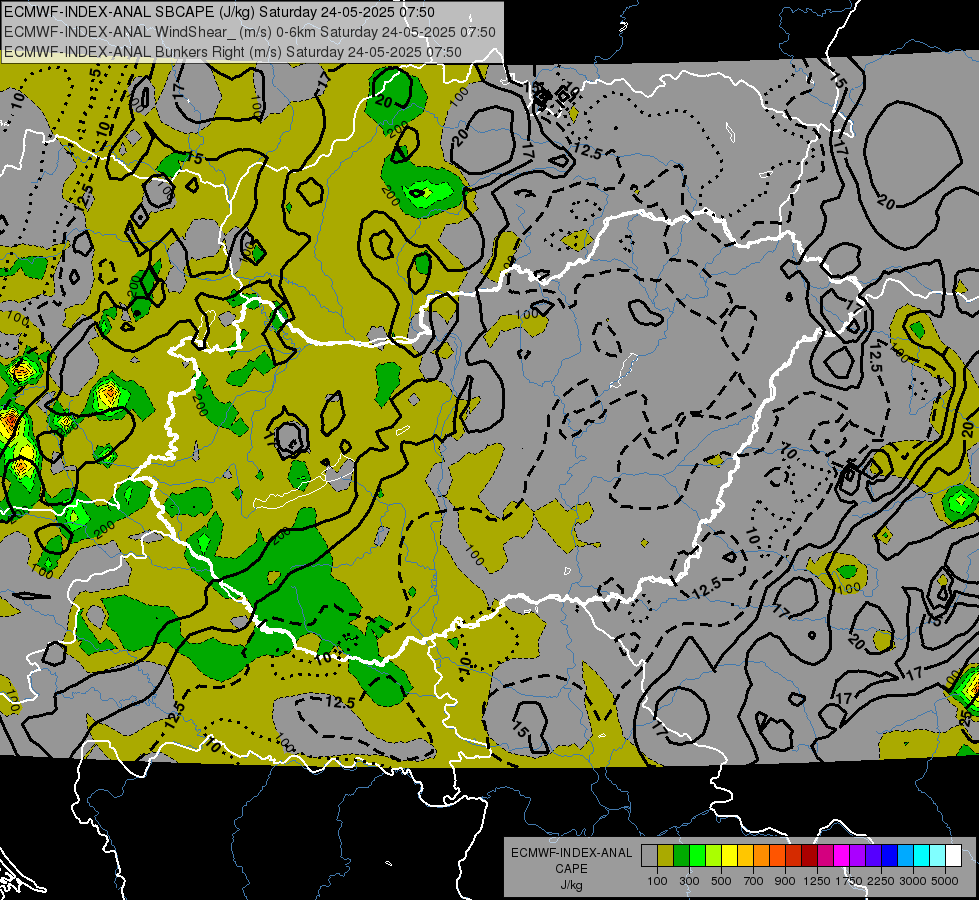Image resolution: width=979 pixels, height=900 pixels.
Task: Click the 5000 value under the legend
Action: (945, 881)
